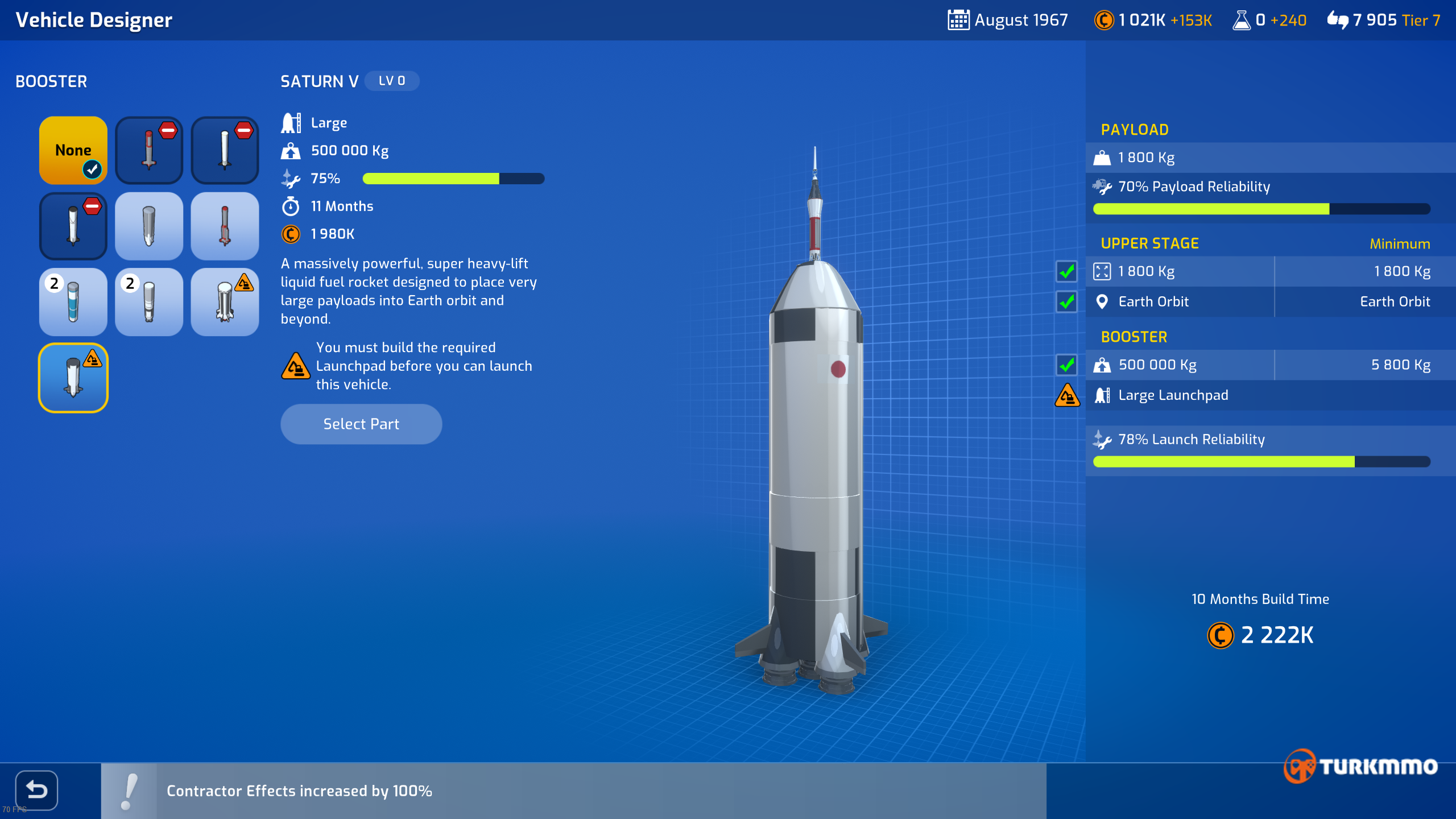
Task: Choose the red-tipped booster in second row
Action: click(x=225, y=226)
